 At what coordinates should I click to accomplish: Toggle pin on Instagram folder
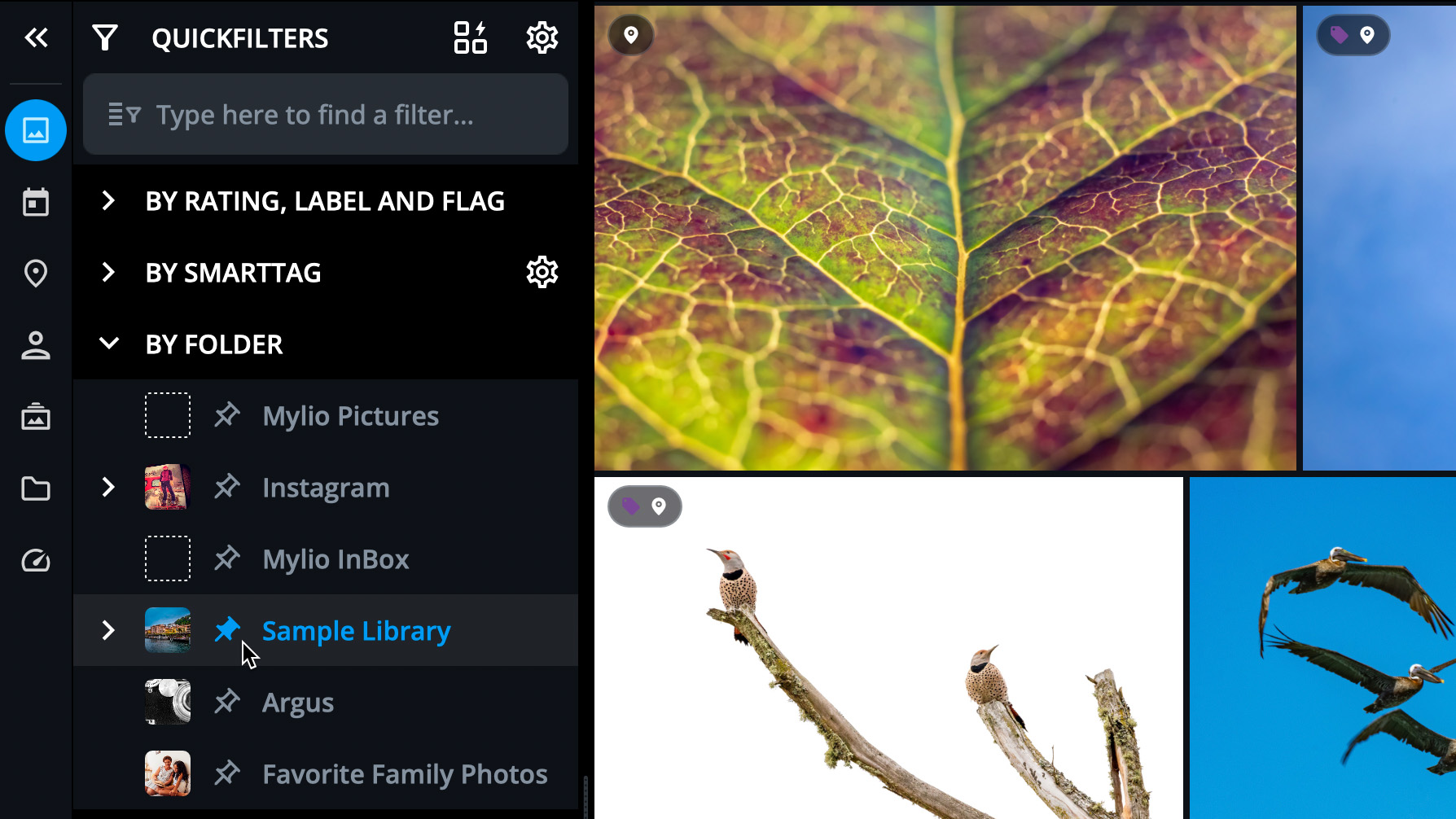tap(227, 486)
